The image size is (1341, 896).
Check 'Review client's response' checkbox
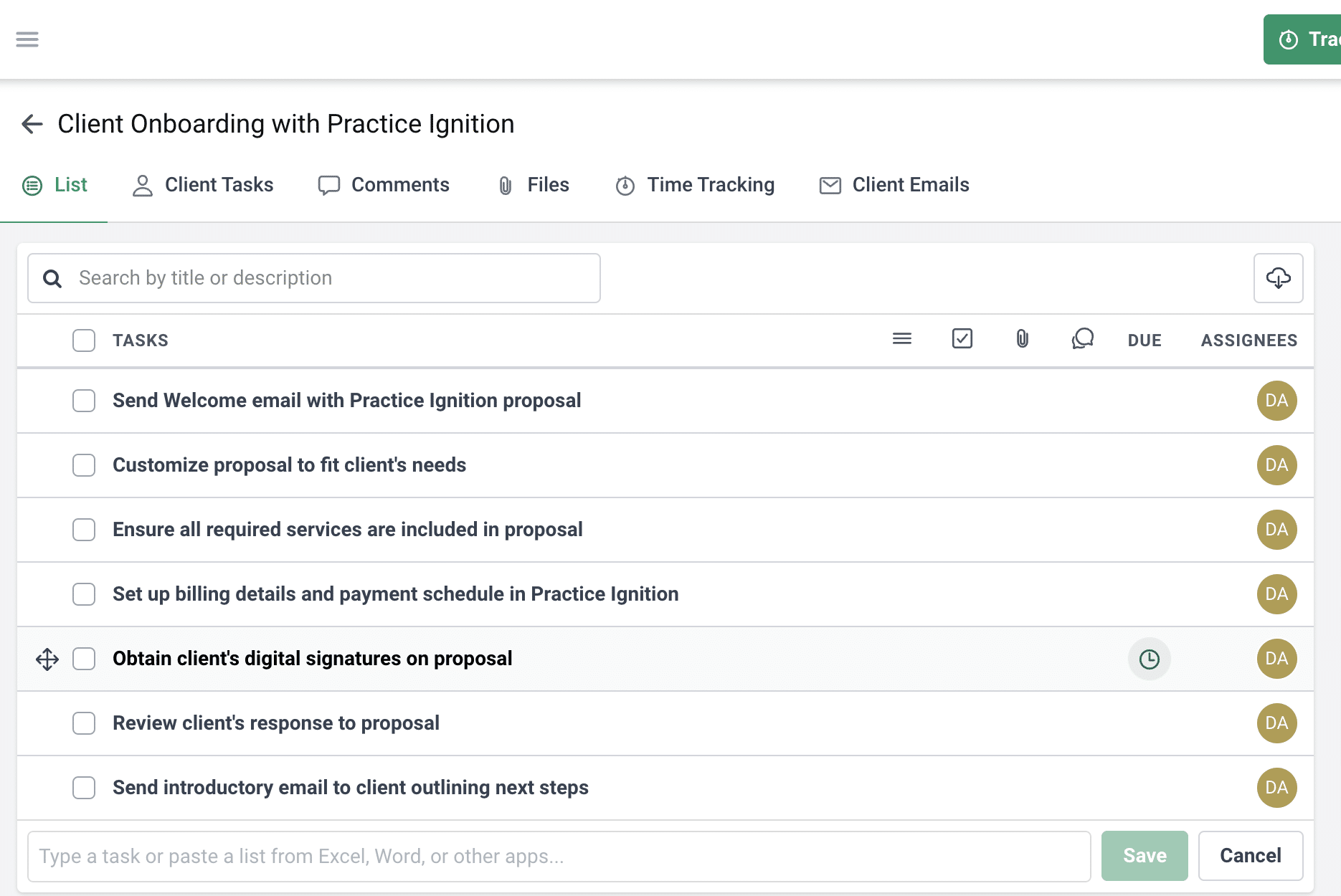[84, 723]
